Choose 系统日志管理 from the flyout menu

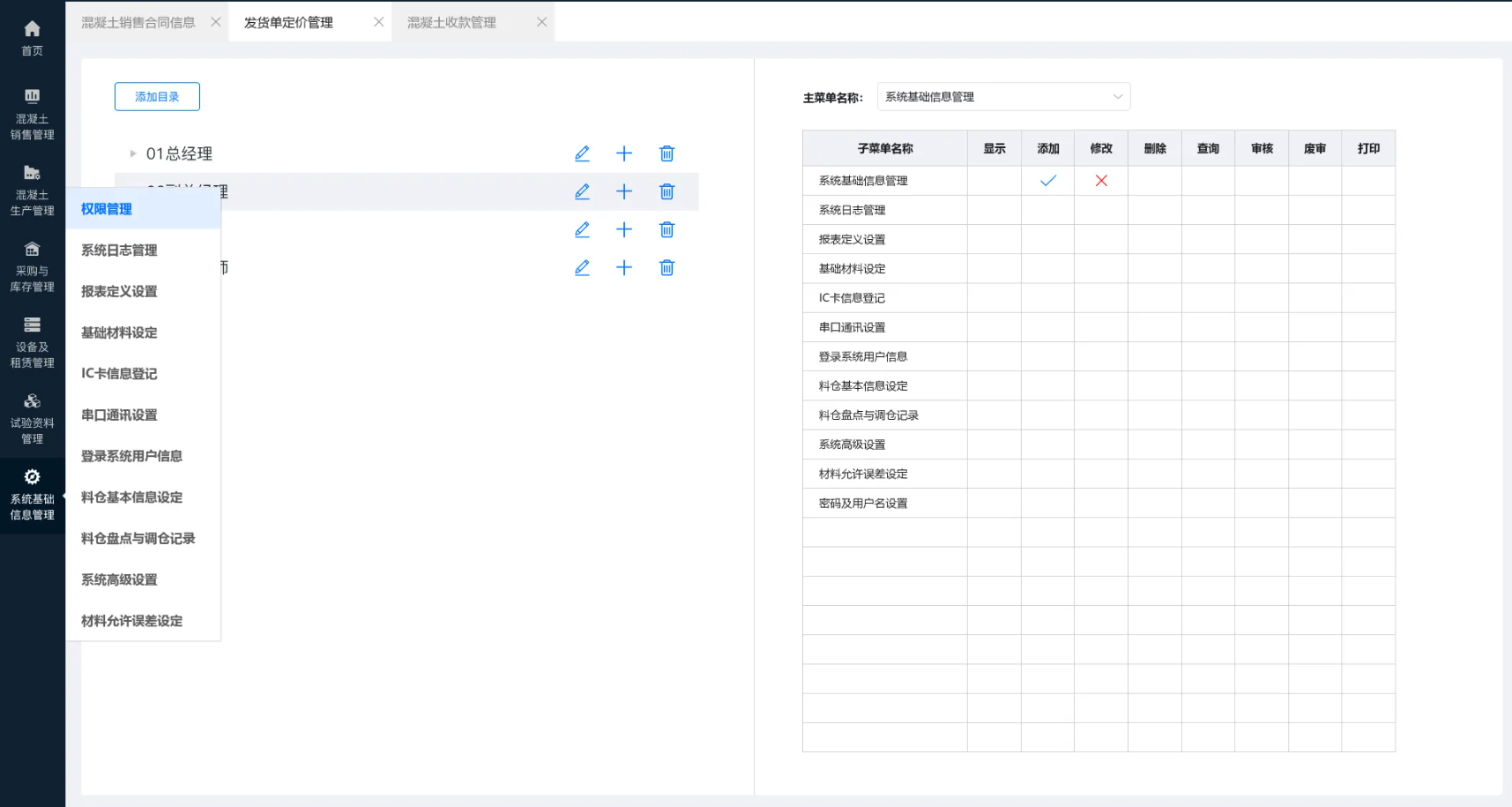[119, 250]
